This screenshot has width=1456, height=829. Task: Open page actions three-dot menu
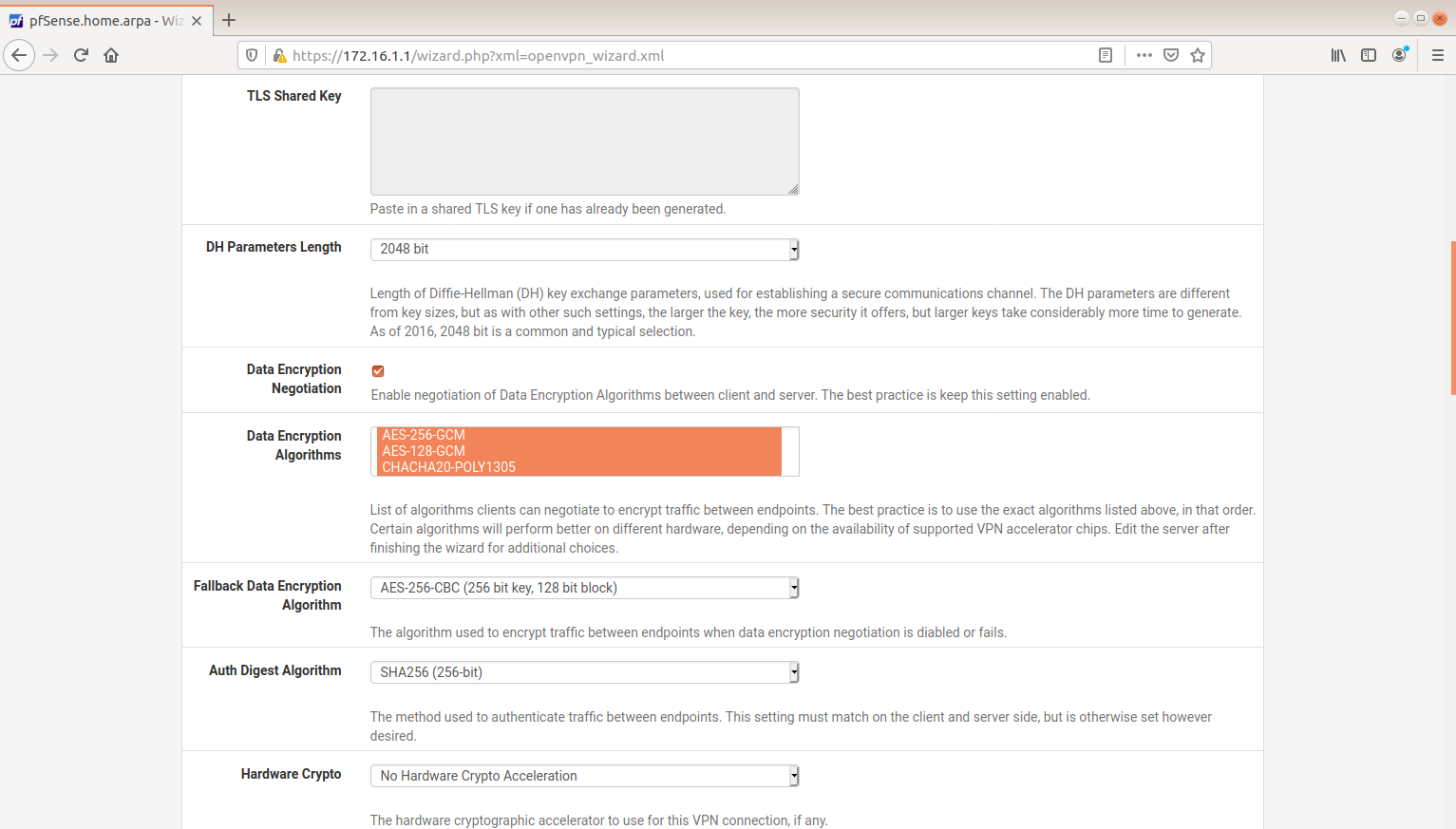(1144, 55)
